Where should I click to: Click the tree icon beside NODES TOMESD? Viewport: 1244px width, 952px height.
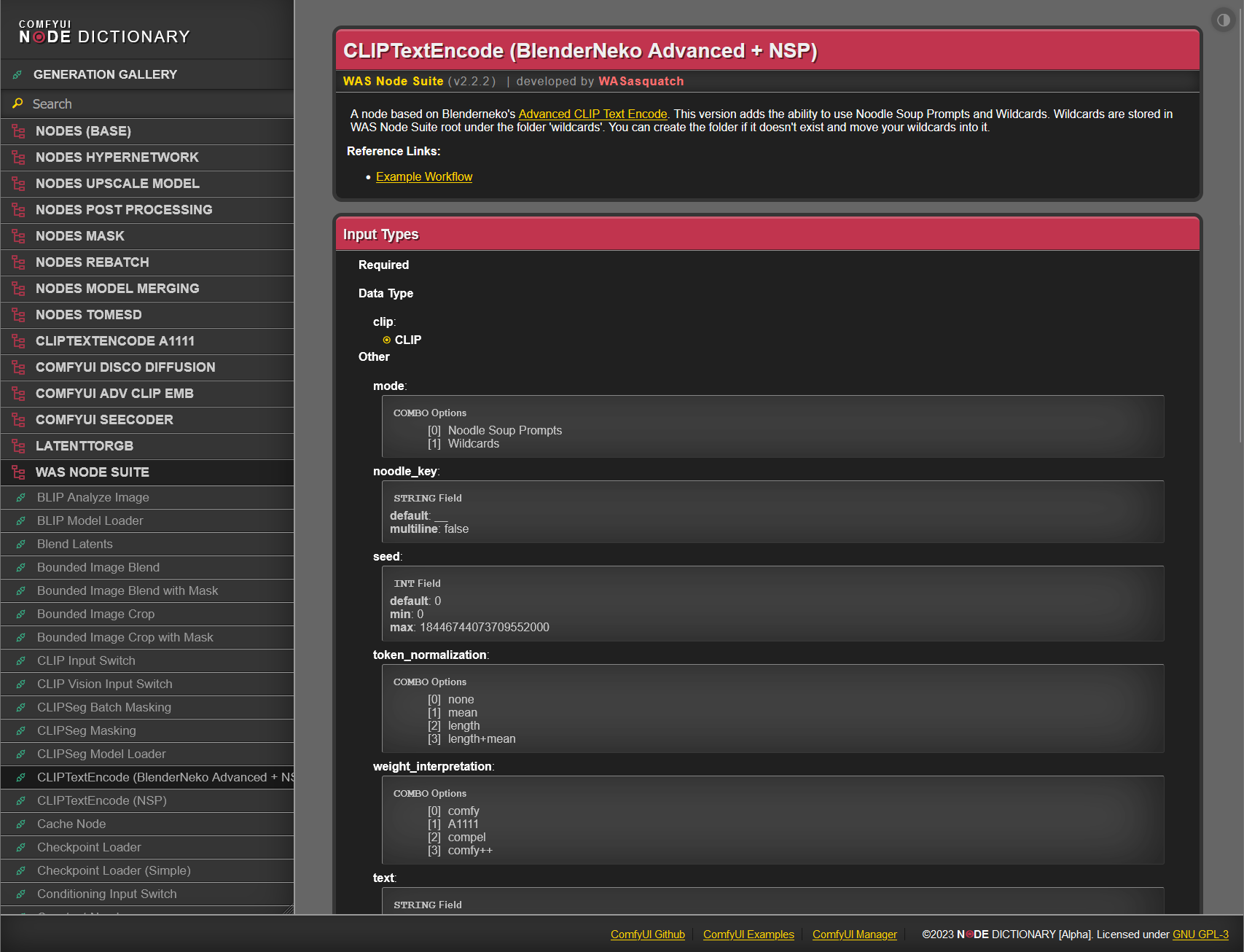coord(18,315)
